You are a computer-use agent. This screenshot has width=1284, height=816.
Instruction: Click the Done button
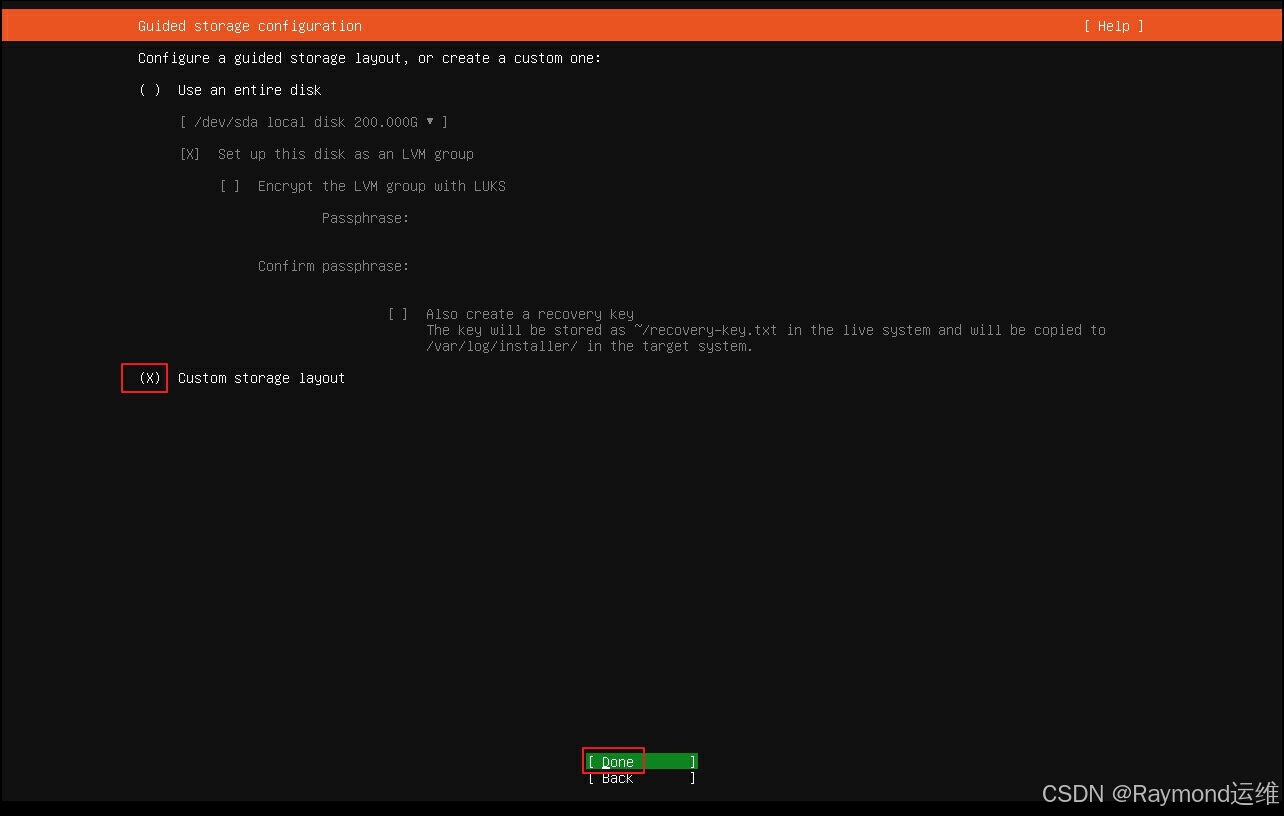tap(642, 762)
